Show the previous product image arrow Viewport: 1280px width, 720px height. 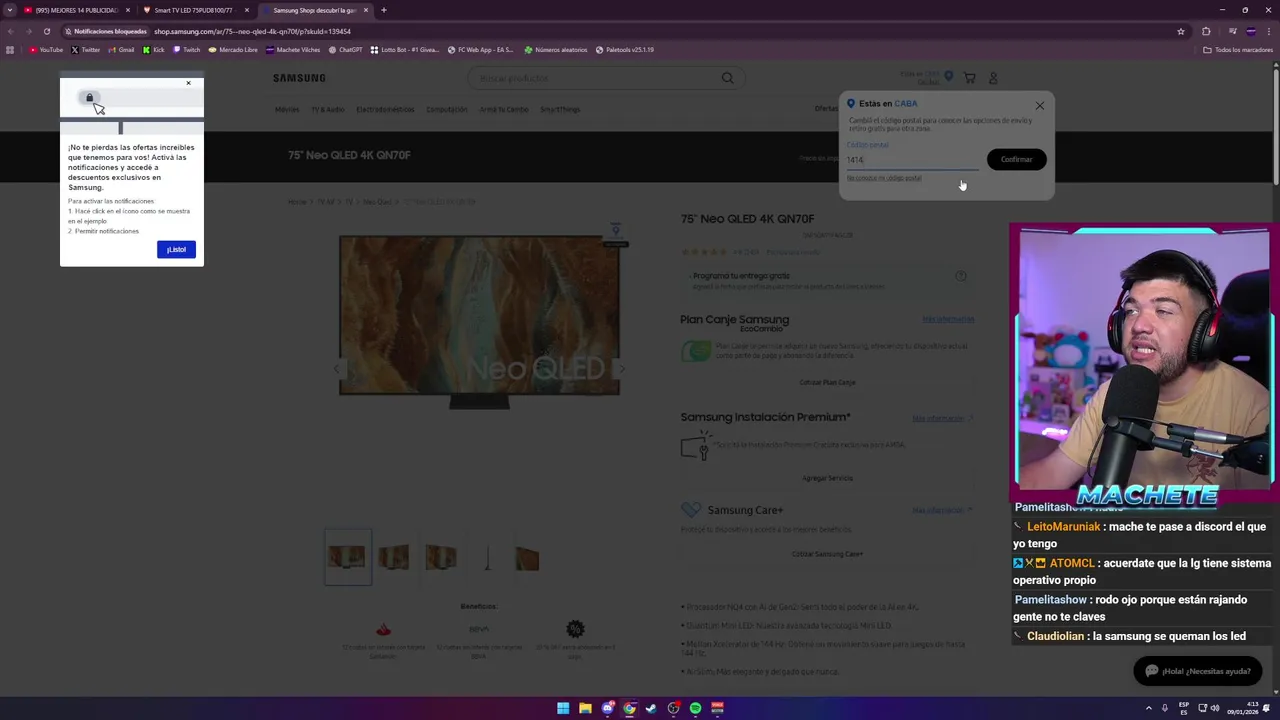[337, 368]
